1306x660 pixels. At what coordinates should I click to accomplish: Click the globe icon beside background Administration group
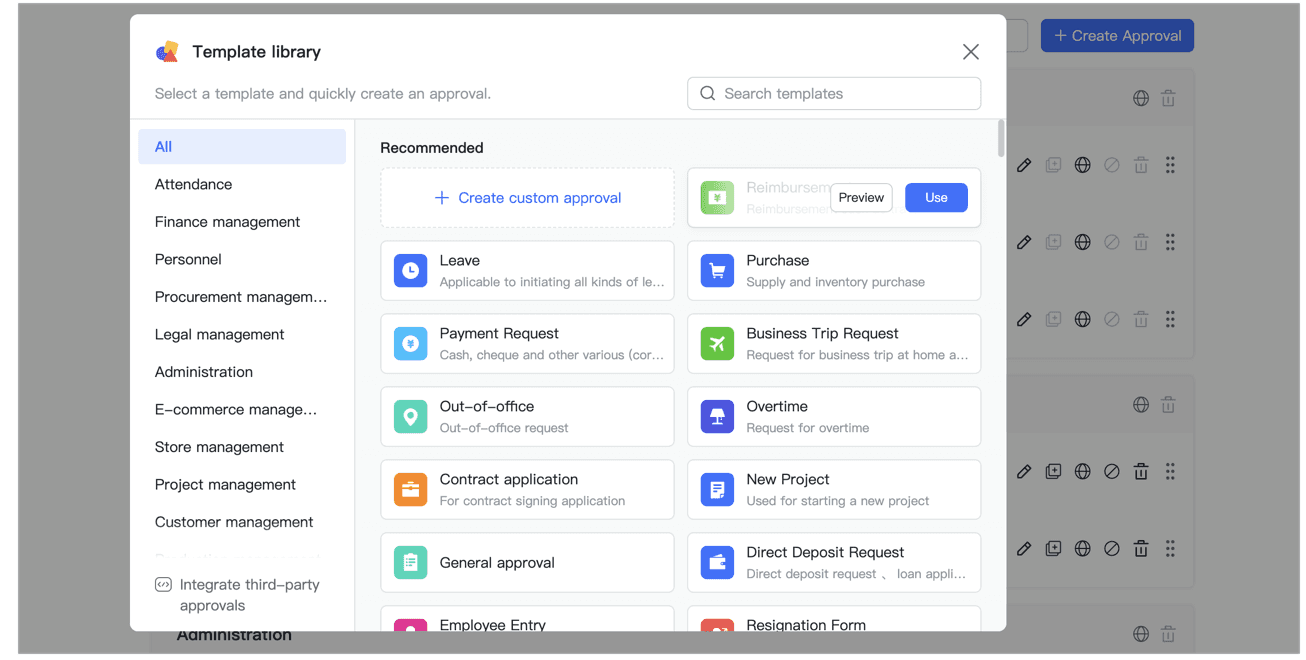[1141, 634]
